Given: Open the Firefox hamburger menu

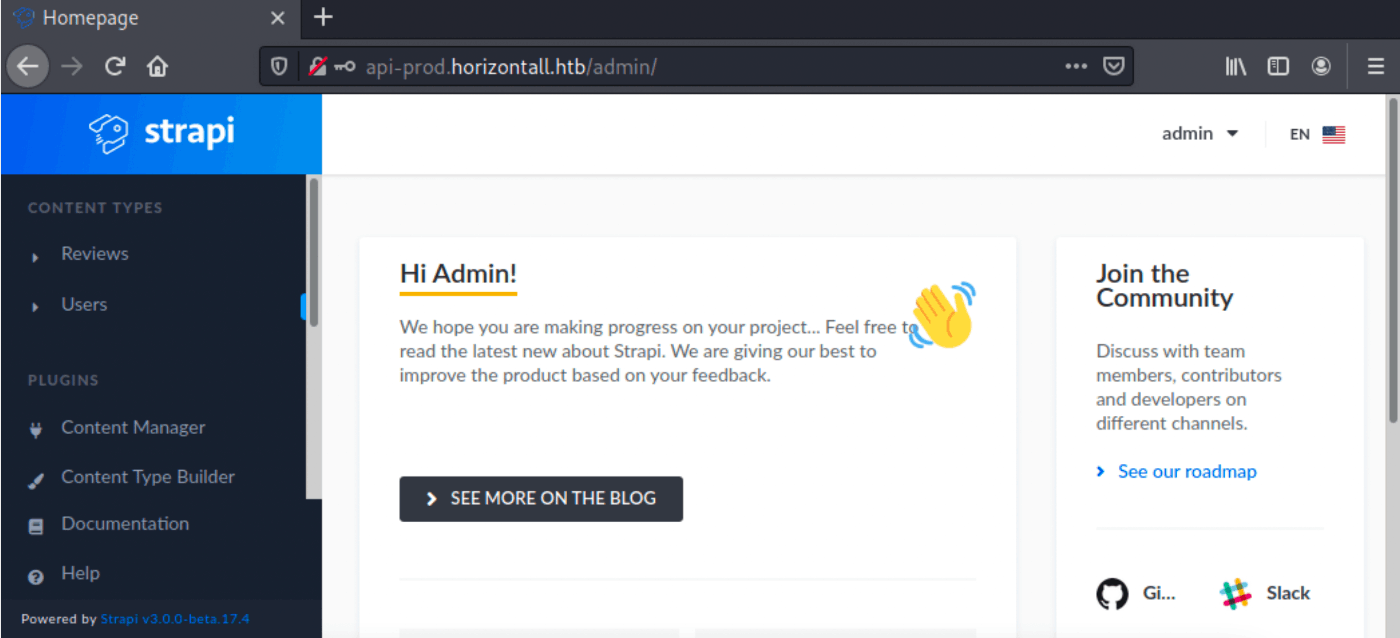Looking at the screenshot, I should coord(1377,67).
